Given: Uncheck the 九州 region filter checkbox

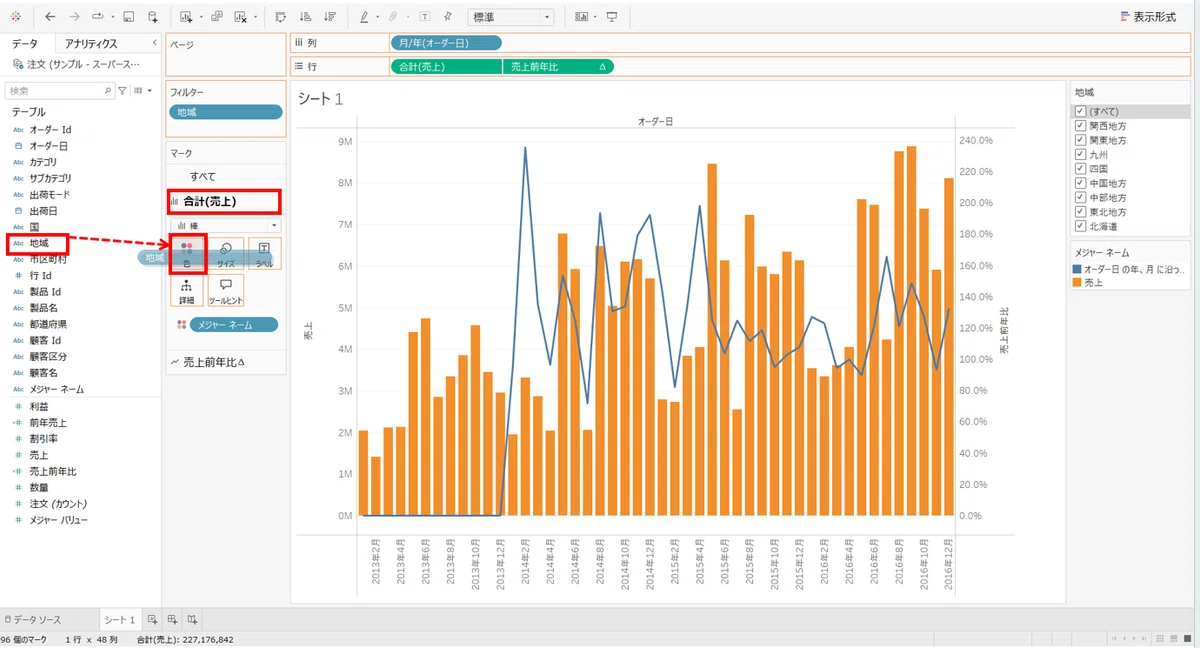Looking at the screenshot, I should click(x=1080, y=155).
